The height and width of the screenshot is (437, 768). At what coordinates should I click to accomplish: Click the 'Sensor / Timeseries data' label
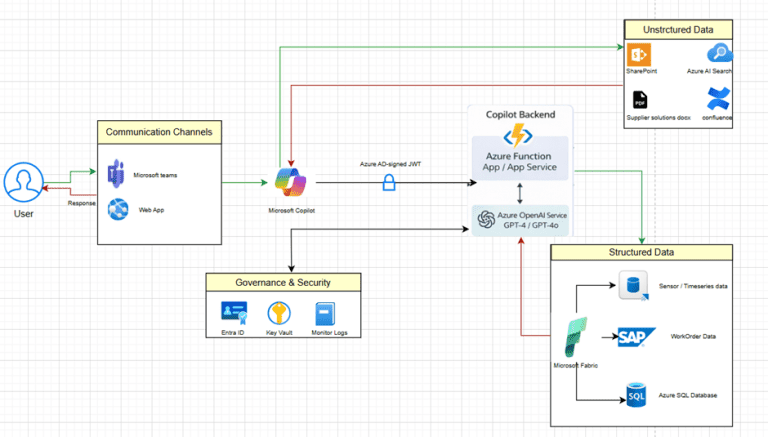[x=693, y=286]
